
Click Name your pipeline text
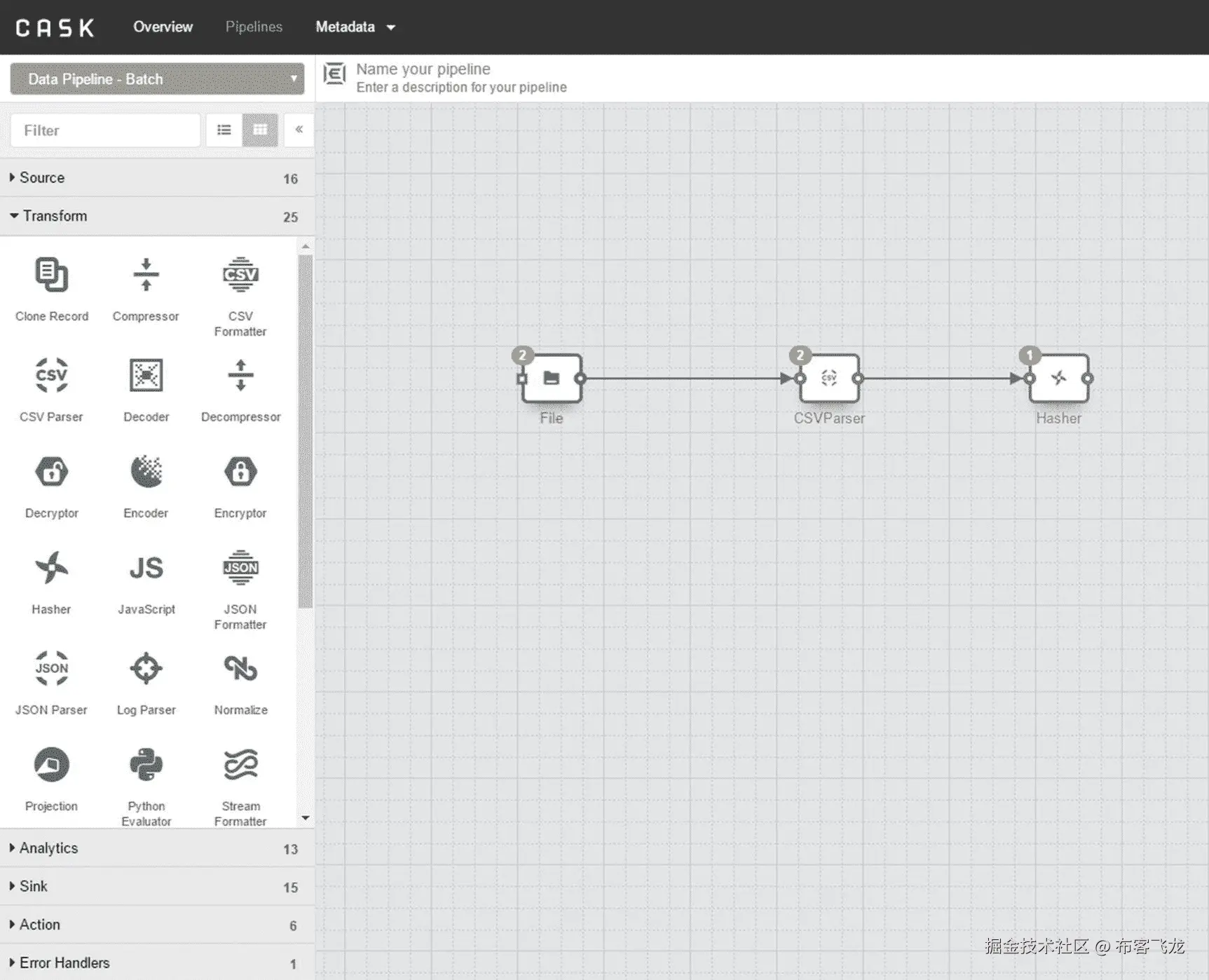(423, 69)
